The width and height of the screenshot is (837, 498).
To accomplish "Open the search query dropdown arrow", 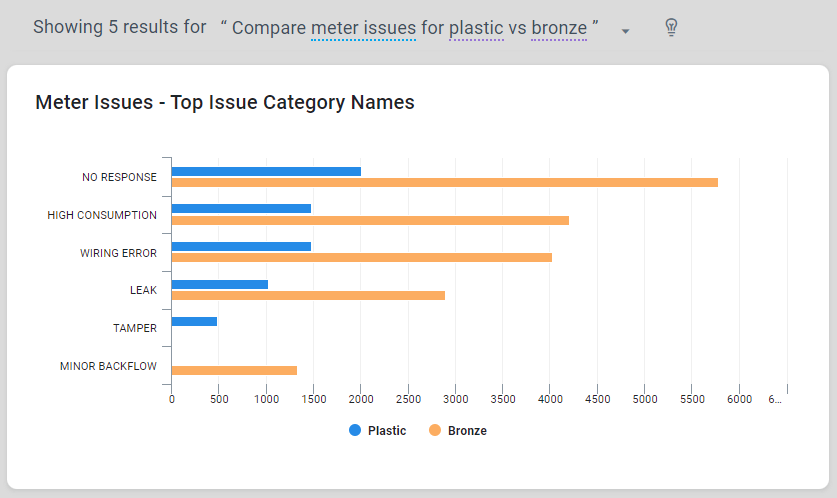I will 625,31.
